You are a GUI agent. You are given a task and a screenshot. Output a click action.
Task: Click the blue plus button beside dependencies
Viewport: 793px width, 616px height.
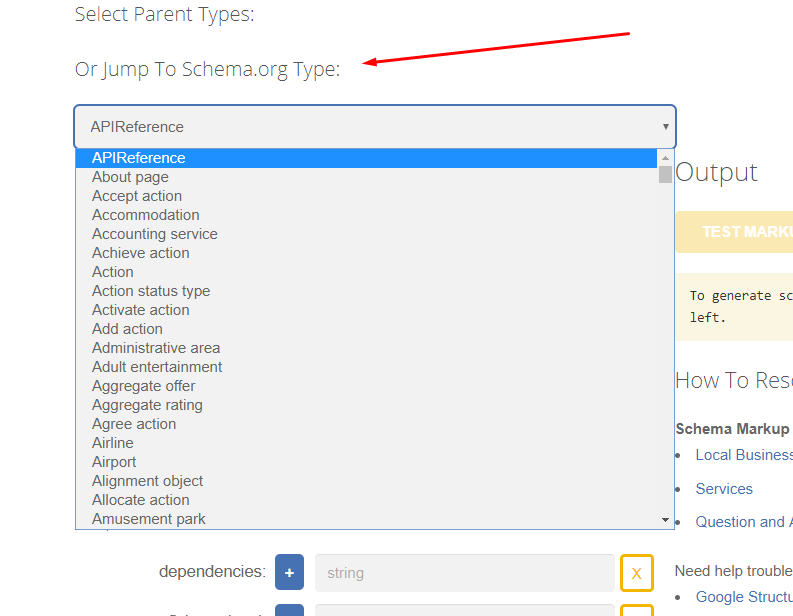click(289, 572)
